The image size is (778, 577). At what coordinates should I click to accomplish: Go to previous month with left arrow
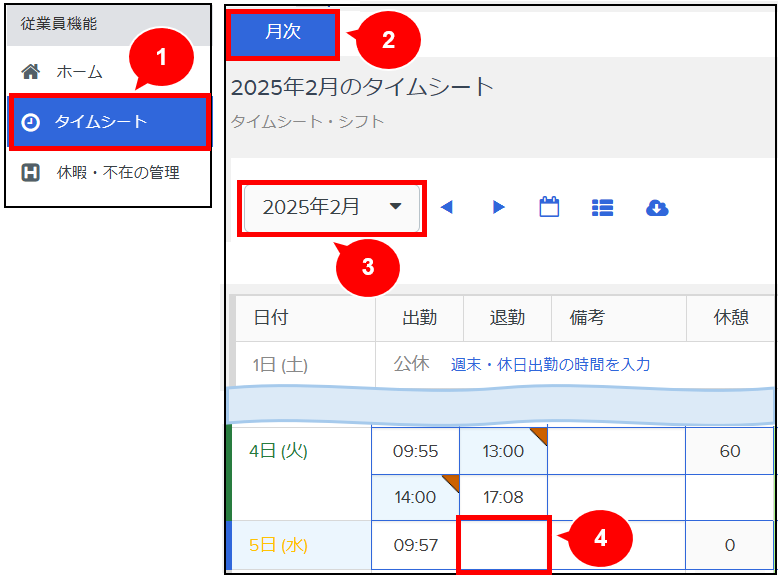coord(447,207)
